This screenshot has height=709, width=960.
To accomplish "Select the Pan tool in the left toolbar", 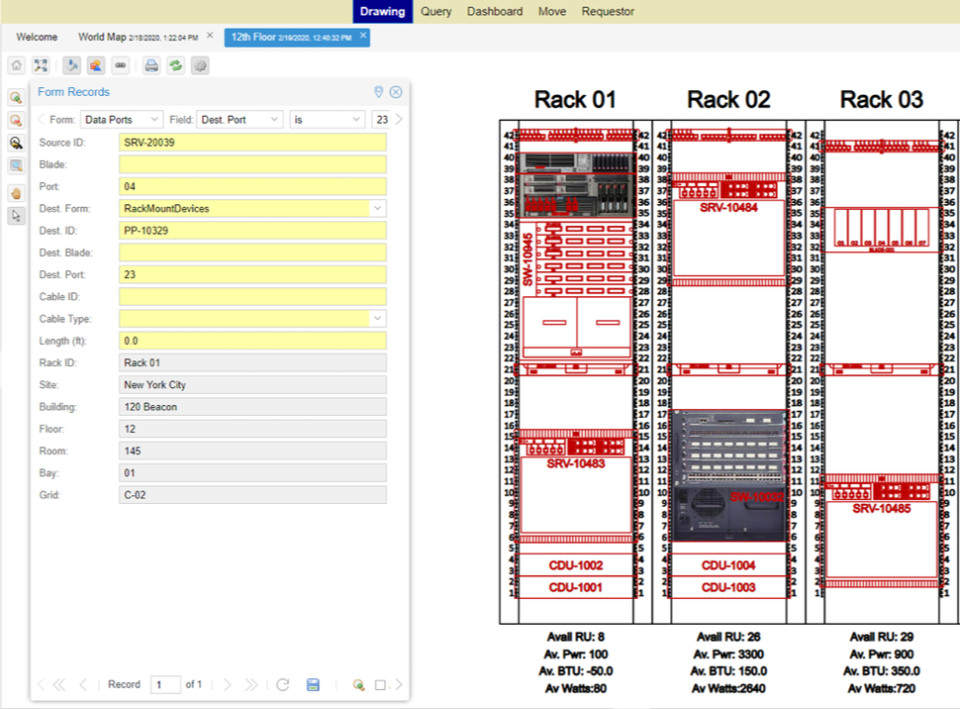I will [16, 192].
